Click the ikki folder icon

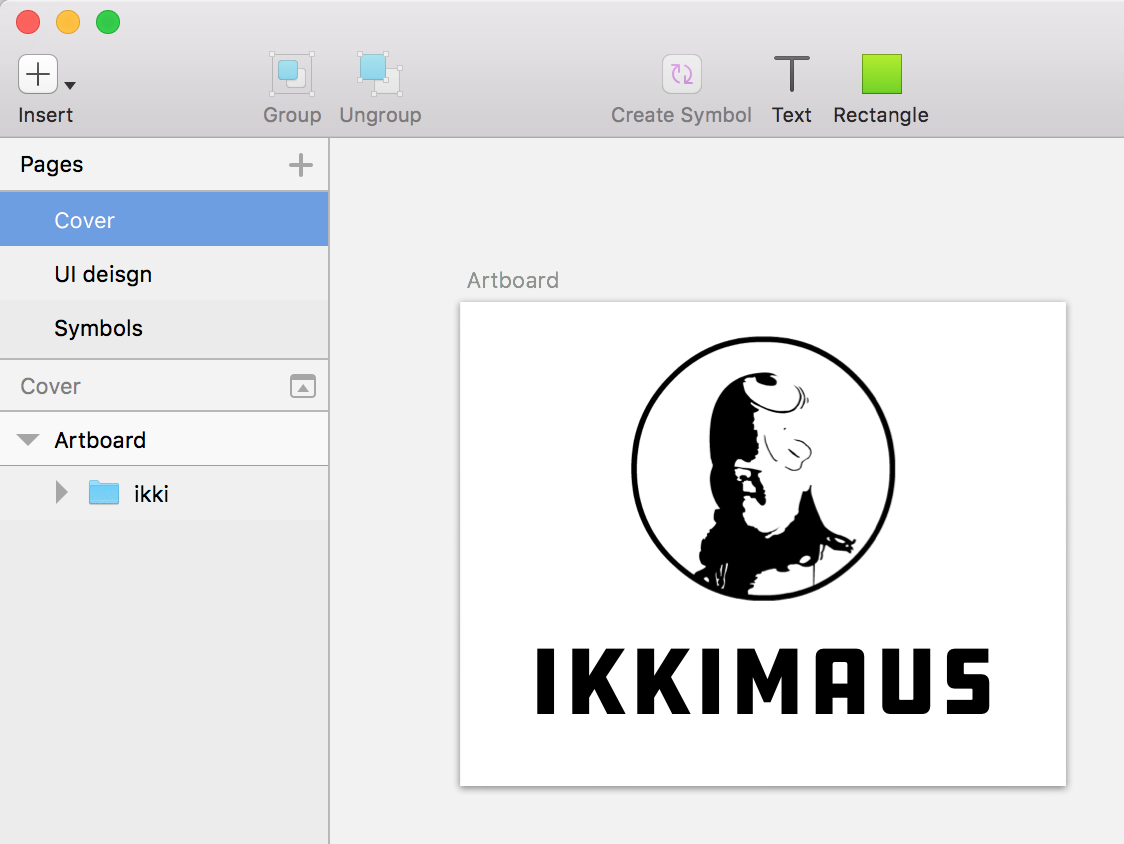click(x=104, y=493)
